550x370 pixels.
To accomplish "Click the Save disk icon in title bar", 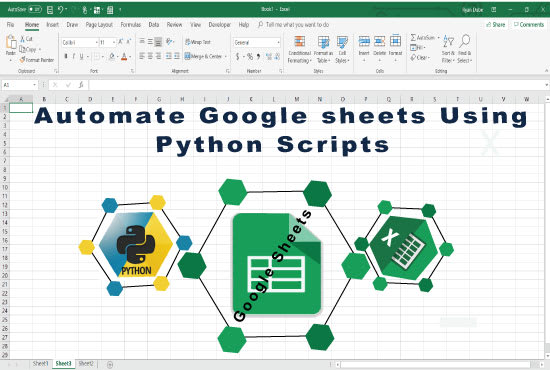I will coord(50,10).
